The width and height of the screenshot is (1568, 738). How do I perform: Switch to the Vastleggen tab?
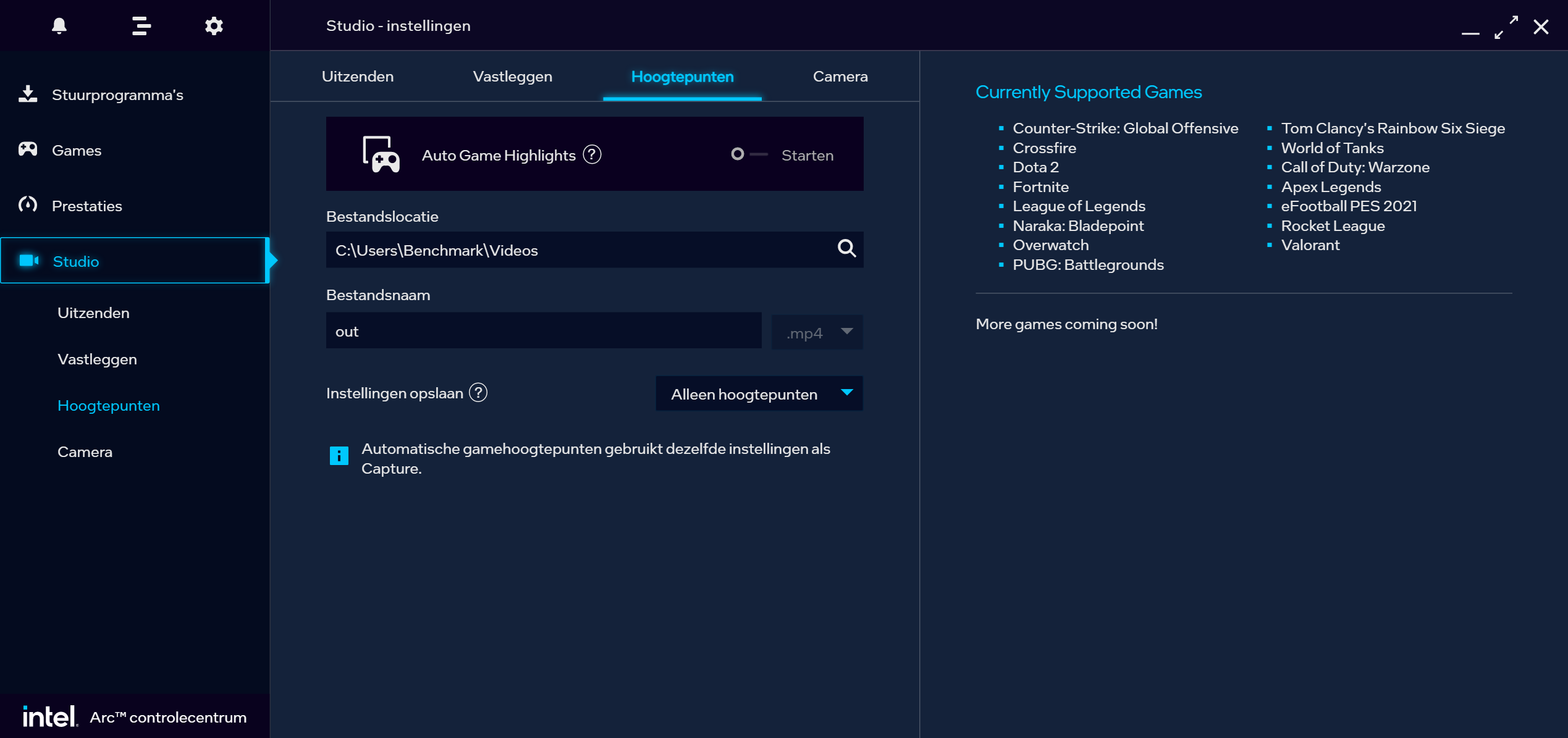tap(512, 77)
